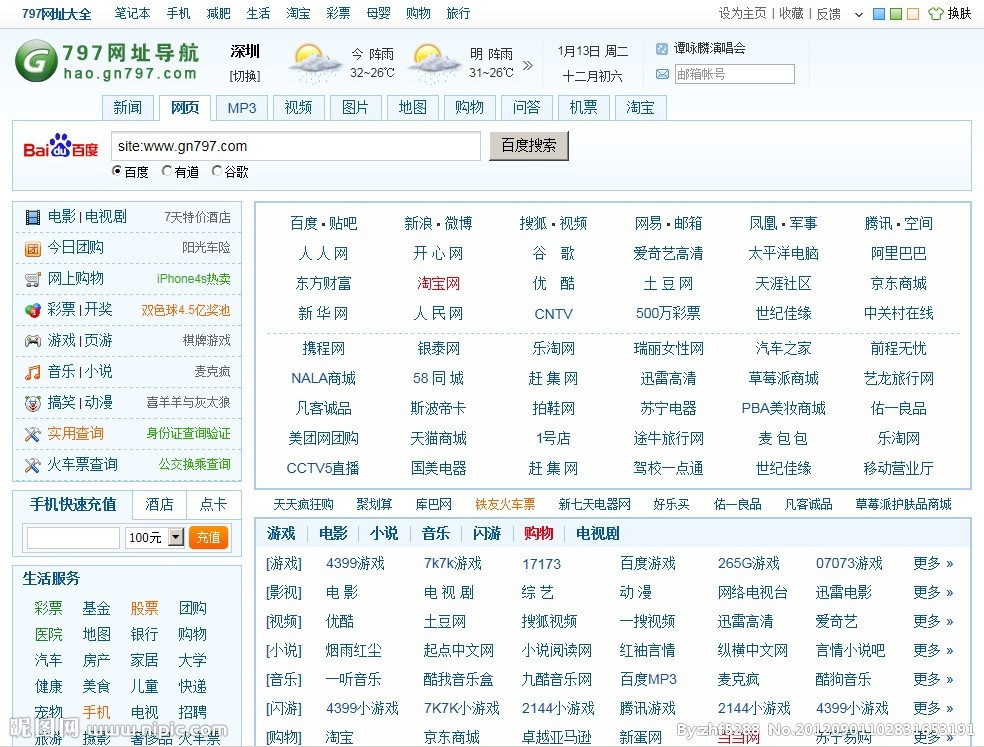Open the 酒店 tab beside 手机快速充值
This screenshot has height=747, width=984.
[x=159, y=504]
